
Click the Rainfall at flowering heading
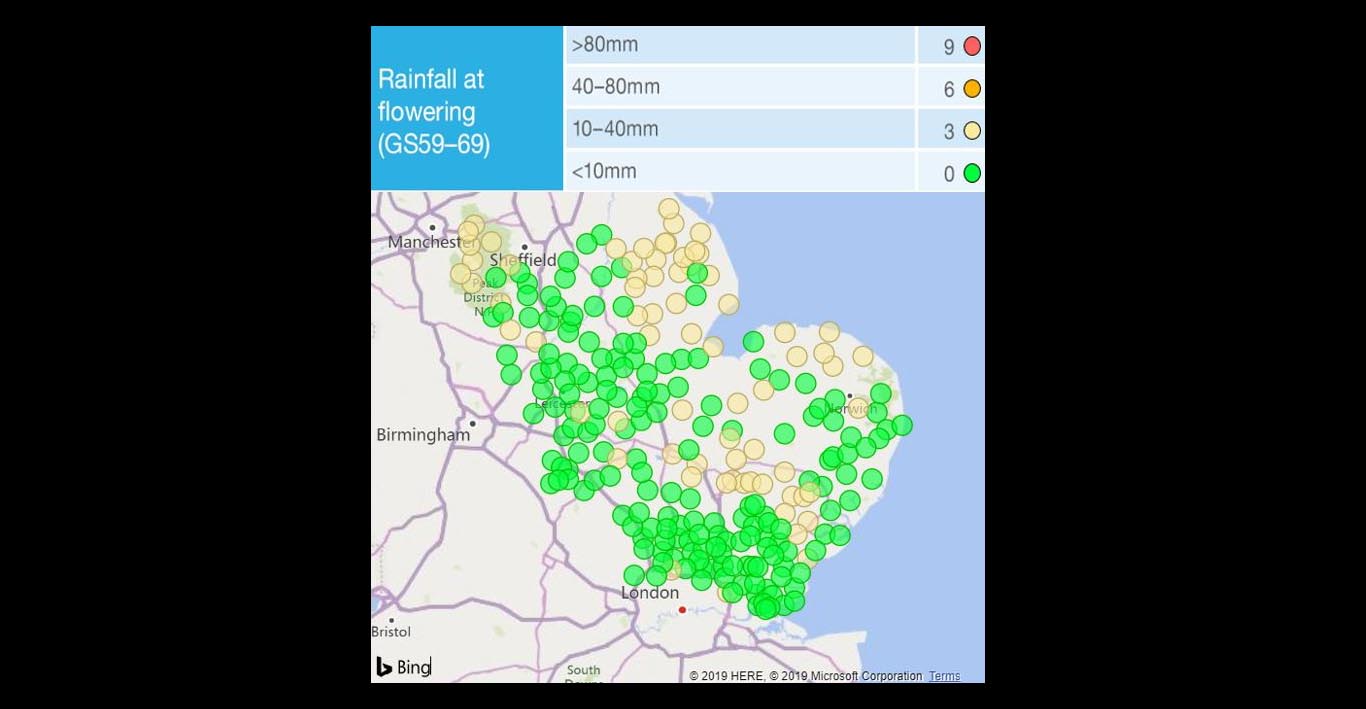pyautogui.click(x=434, y=111)
